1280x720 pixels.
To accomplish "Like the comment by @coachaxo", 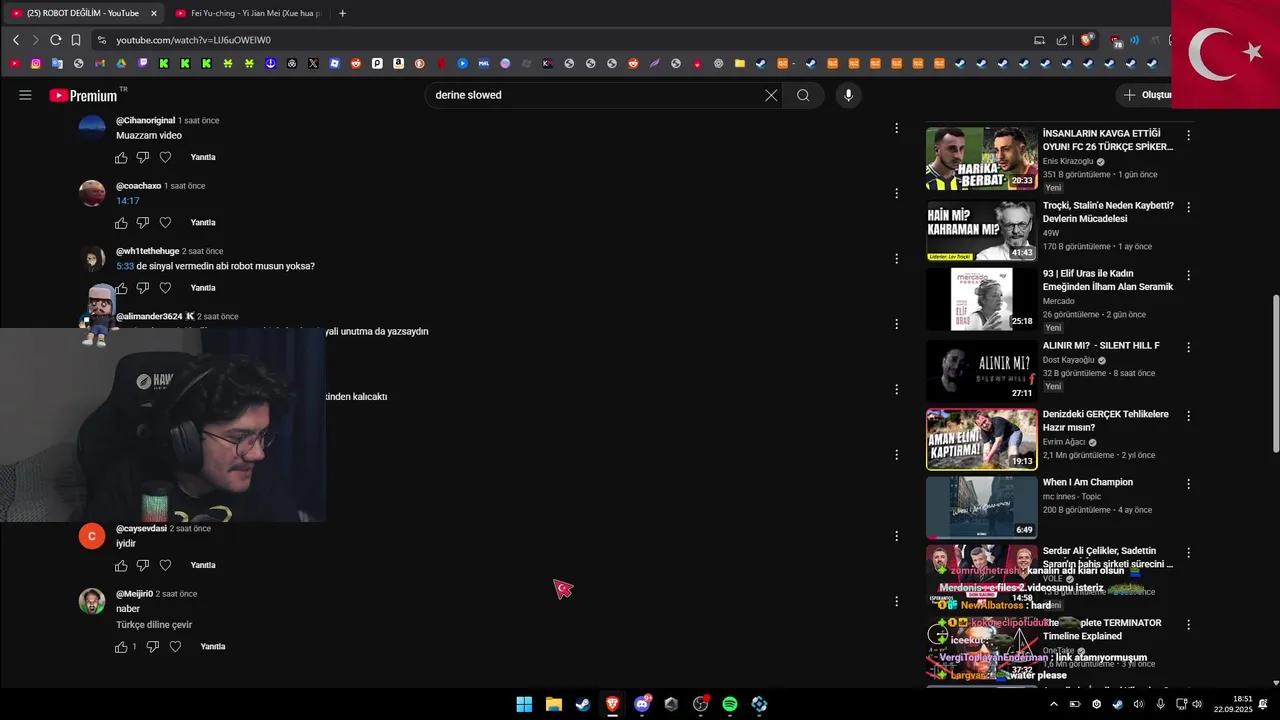I will click(121, 222).
